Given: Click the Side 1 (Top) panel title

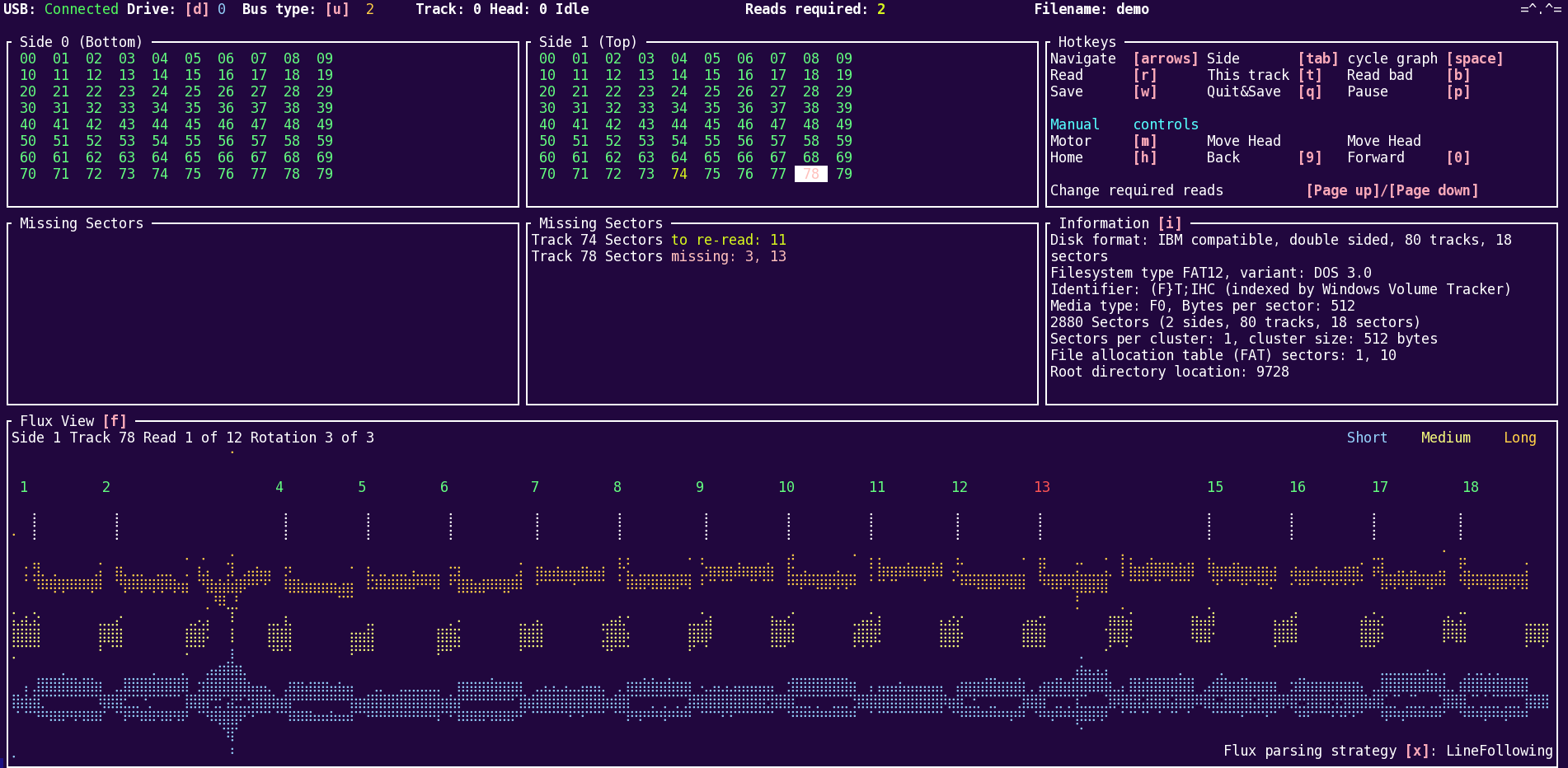Looking at the screenshot, I should [x=589, y=42].
